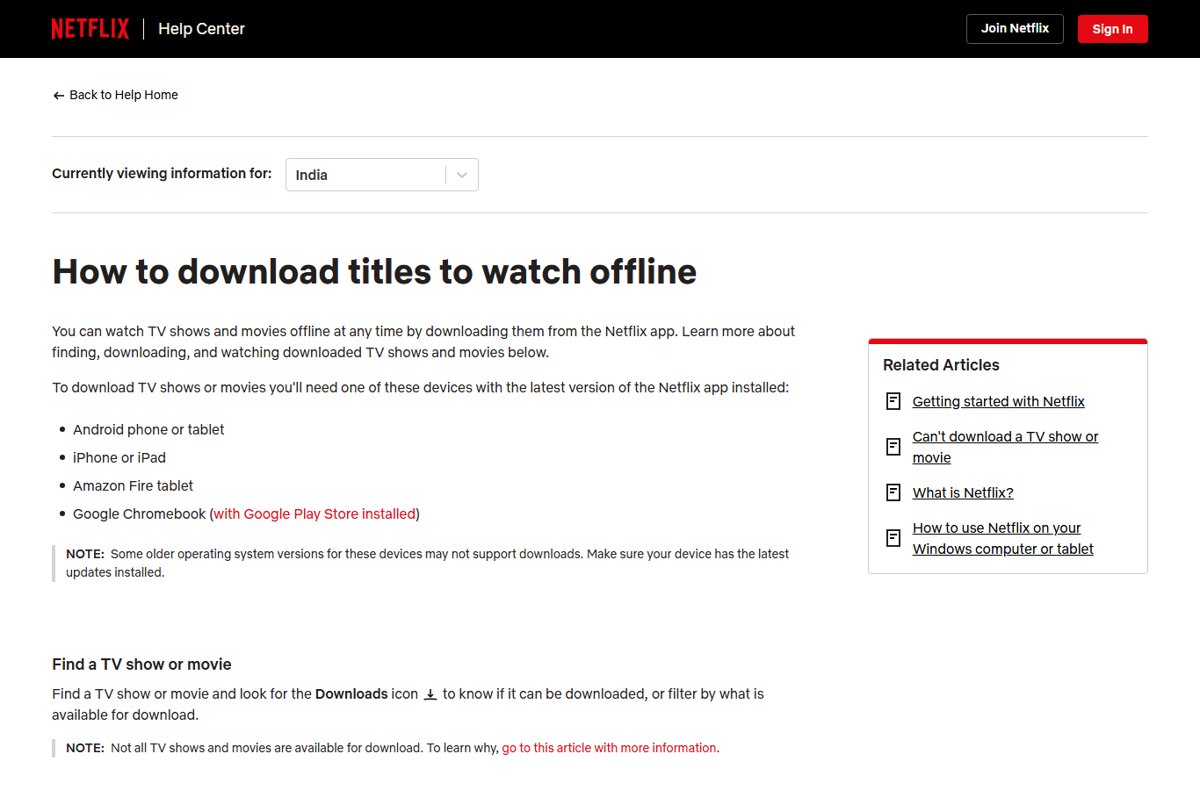The height and width of the screenshot is (790, 1200).
Task: Open What is Netflix? article
Action: 963,493
